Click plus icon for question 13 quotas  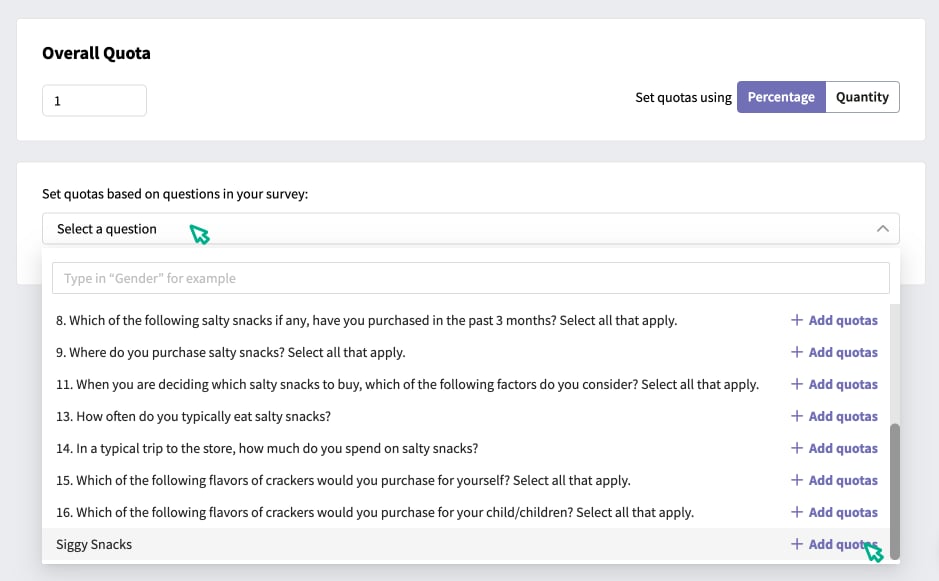tap(796, 416)
